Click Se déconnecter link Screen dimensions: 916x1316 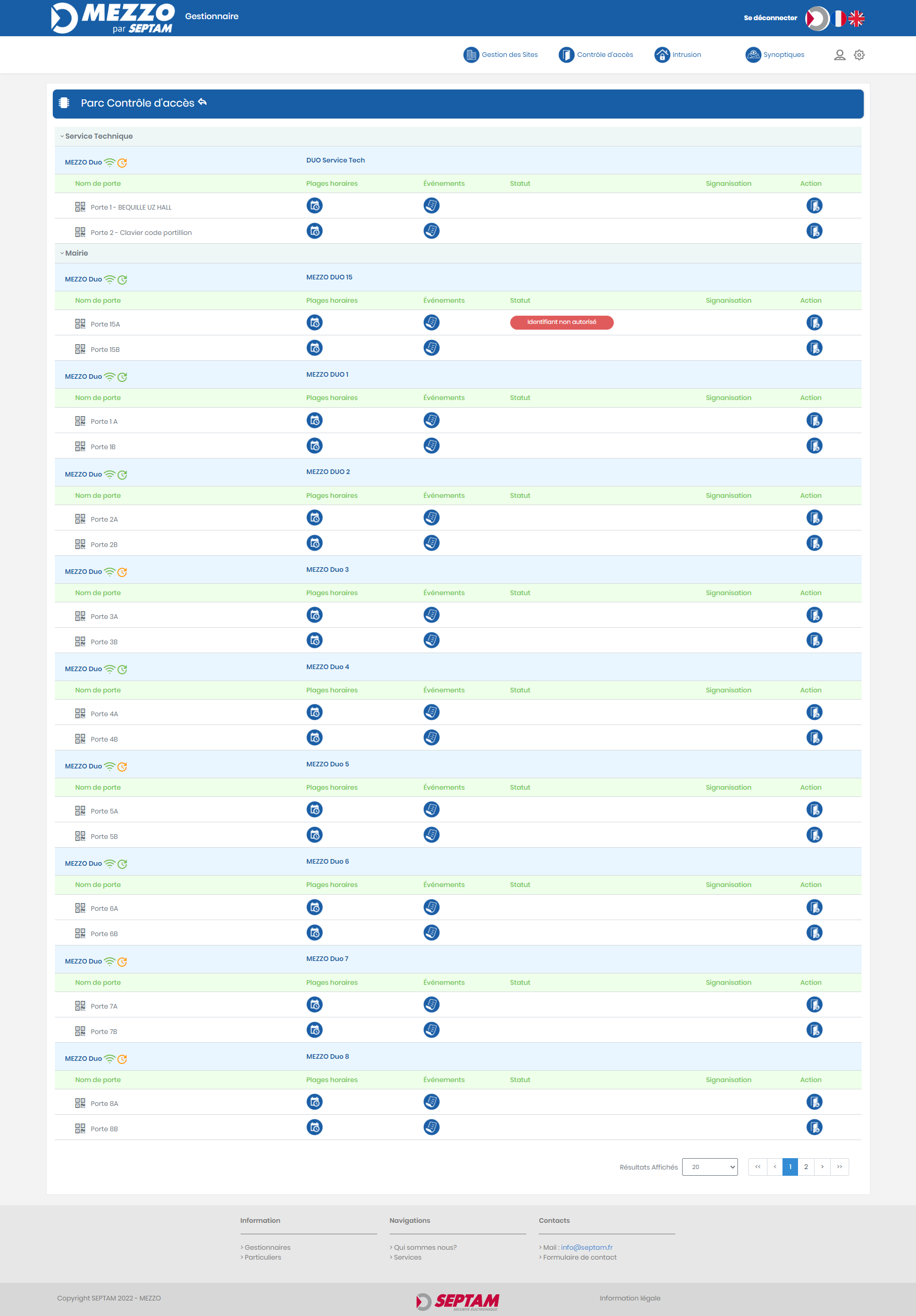[770, 18]
